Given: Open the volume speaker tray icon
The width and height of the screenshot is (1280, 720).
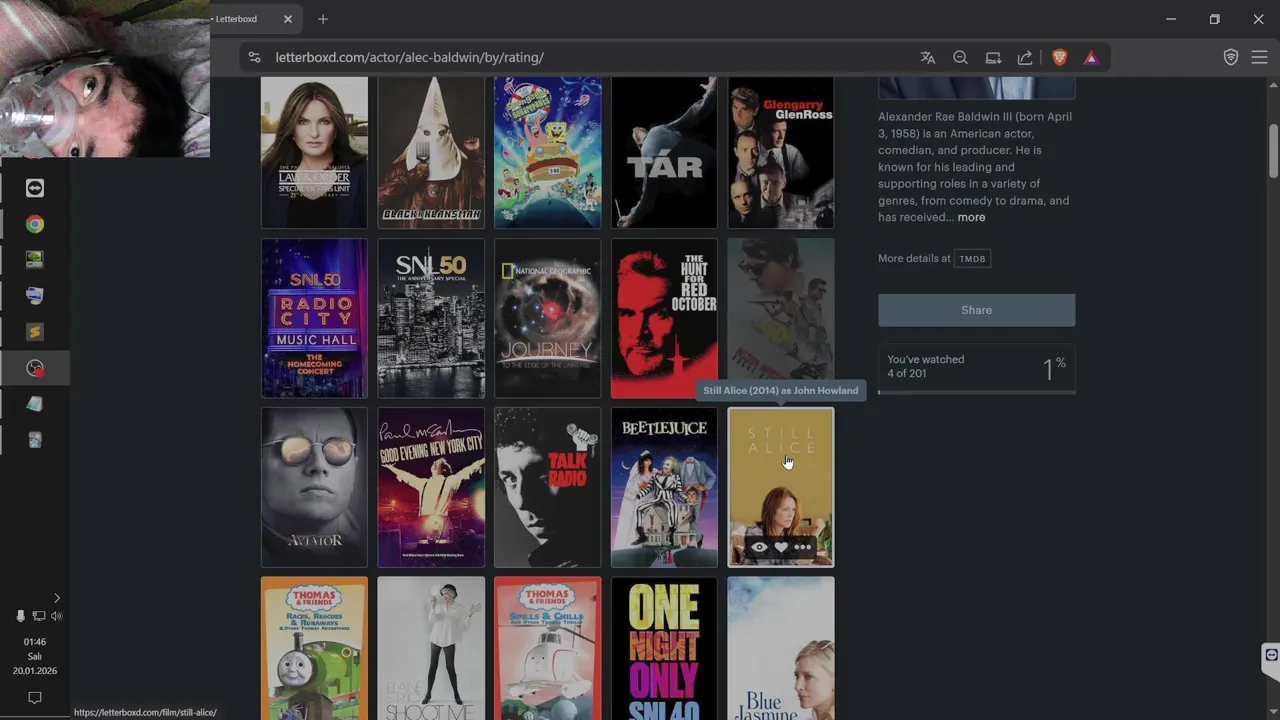Looking at the screenshot, I should pyautogui.click(x=56, y=616).
